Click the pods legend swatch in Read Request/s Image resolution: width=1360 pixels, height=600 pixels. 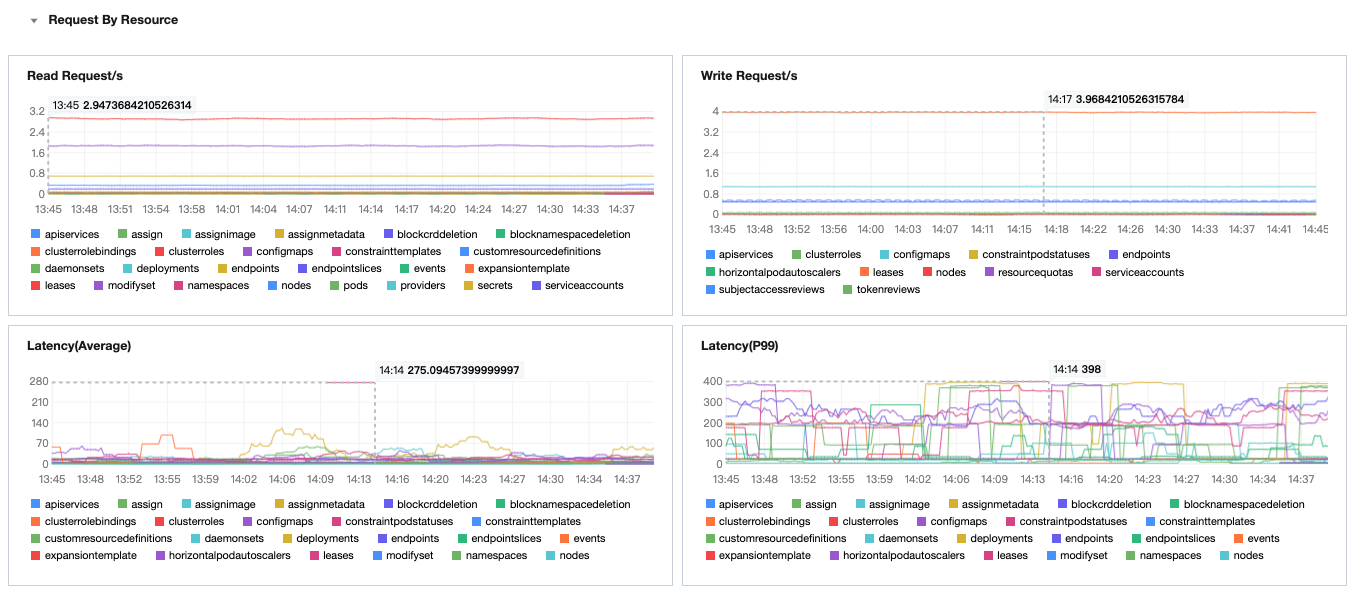point(334,286)
